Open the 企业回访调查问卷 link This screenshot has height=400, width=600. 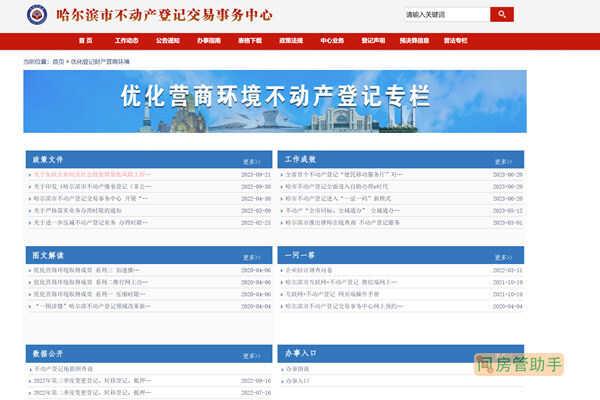point(312,270)
